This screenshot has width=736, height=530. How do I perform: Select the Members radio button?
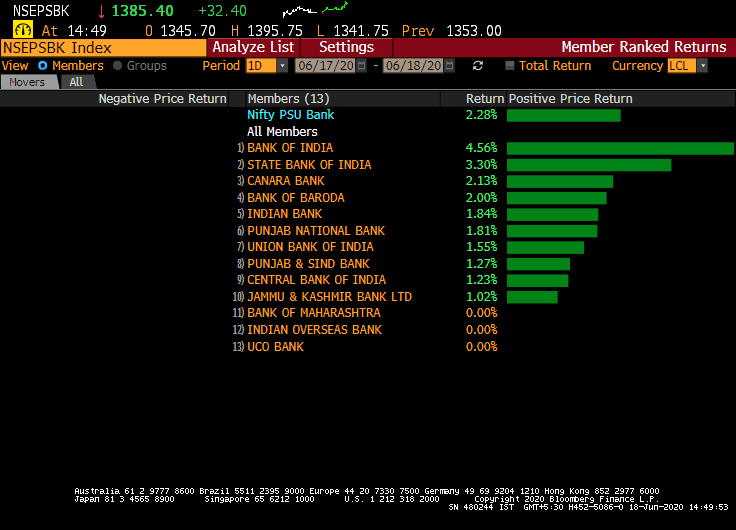(x=43, y=66)
